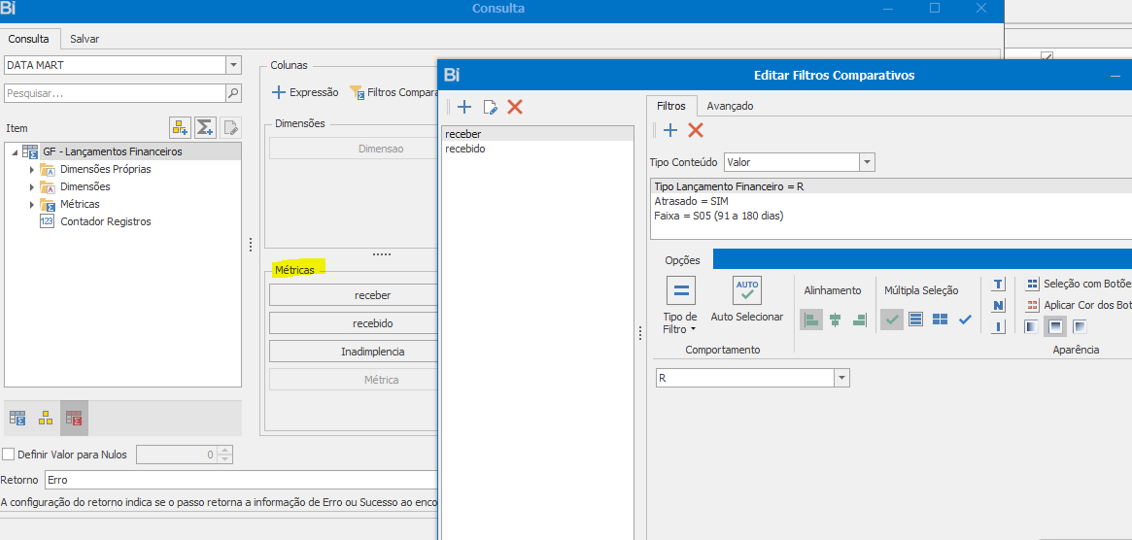Expand Dimensões folder arrow

coord(32,187)
